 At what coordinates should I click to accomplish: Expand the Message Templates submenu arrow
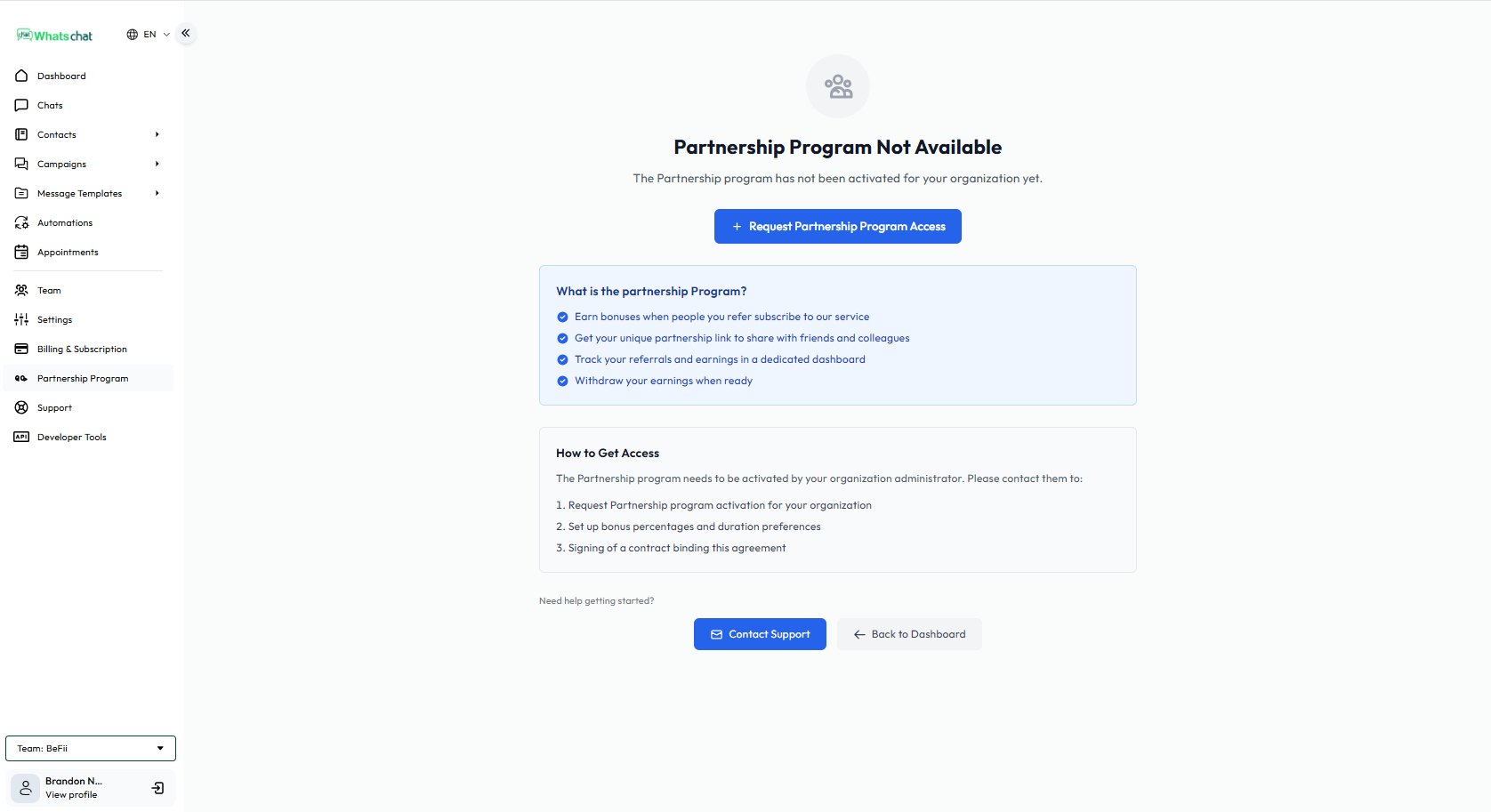tap(157, 193)
